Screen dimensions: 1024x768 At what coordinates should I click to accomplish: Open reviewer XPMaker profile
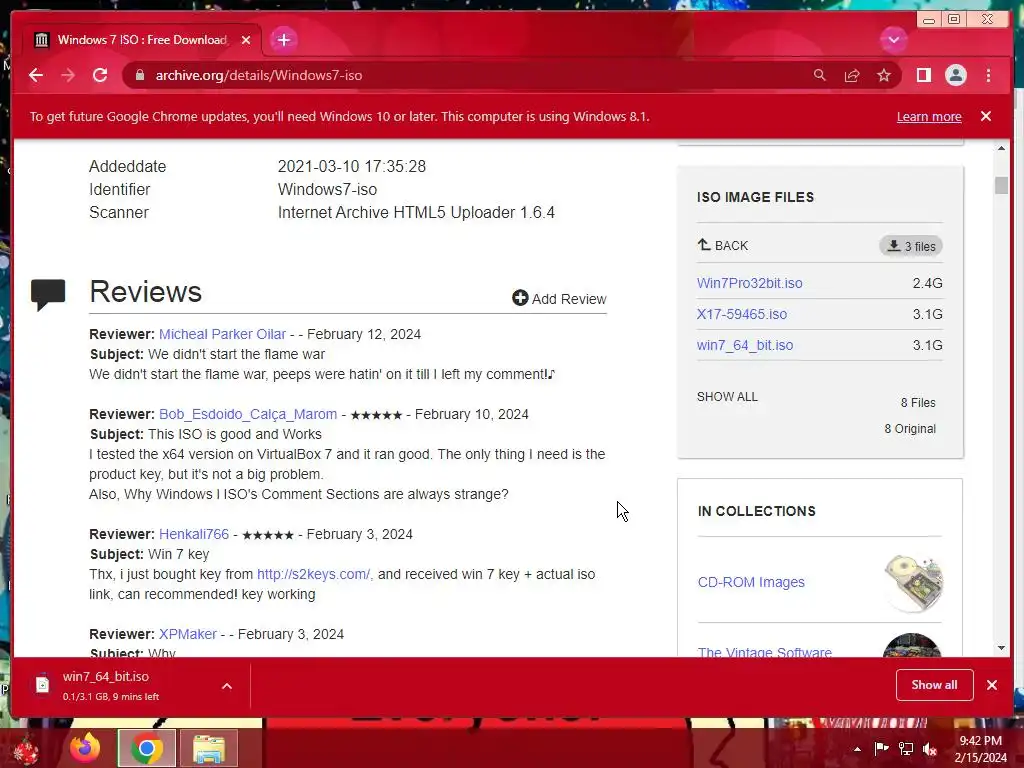pos(188,634)
